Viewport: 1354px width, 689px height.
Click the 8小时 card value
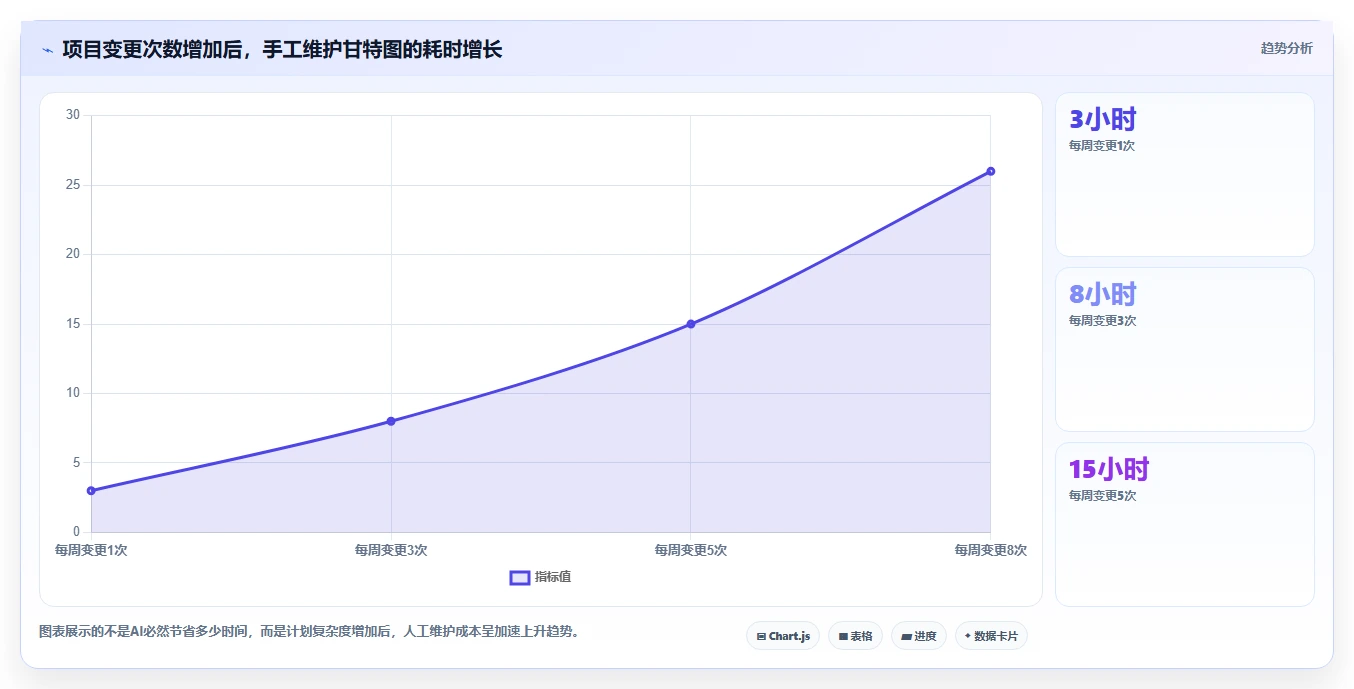(1103, 295)
